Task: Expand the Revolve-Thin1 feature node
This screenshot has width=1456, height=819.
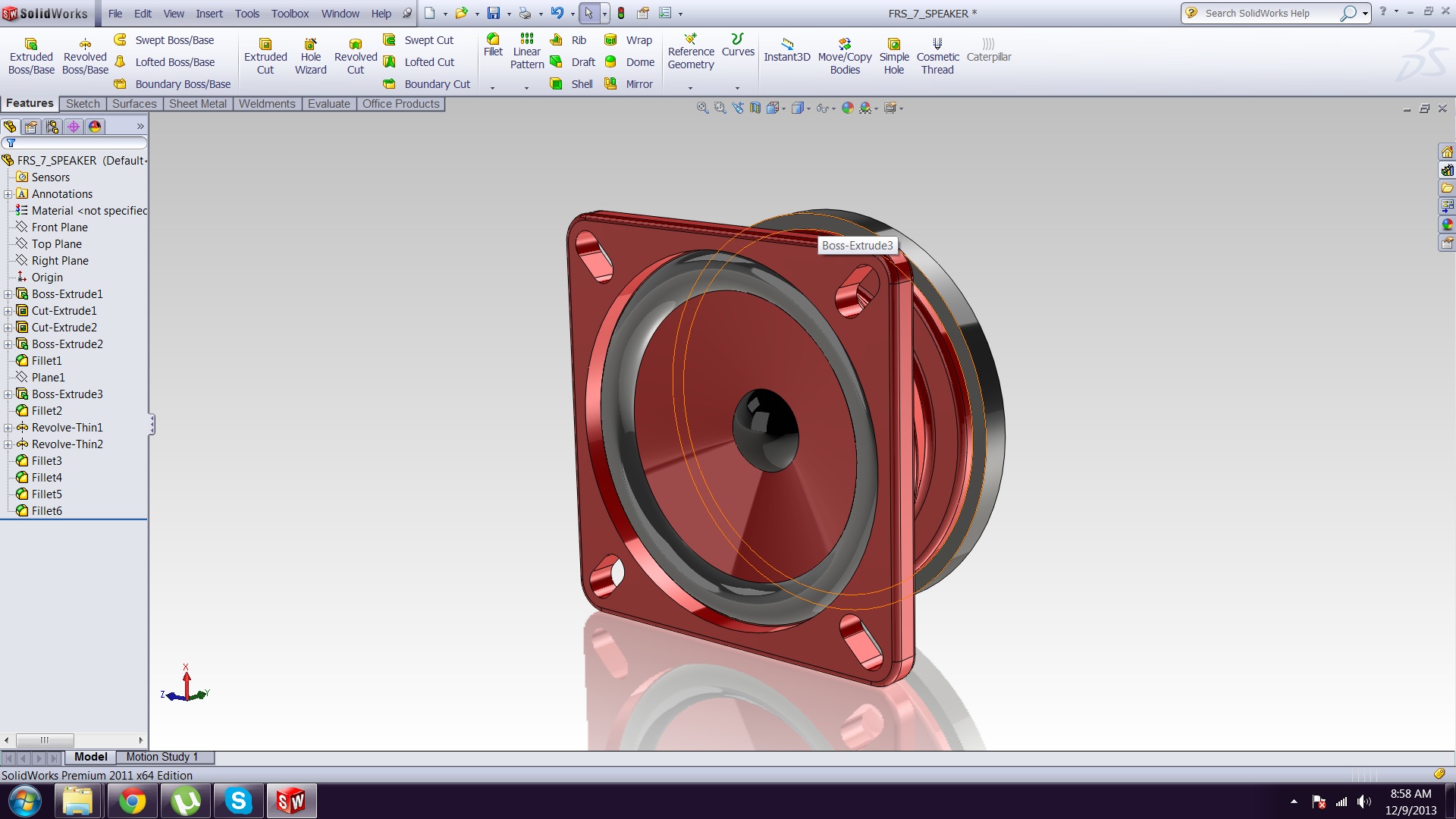Action: pos(8,428)
